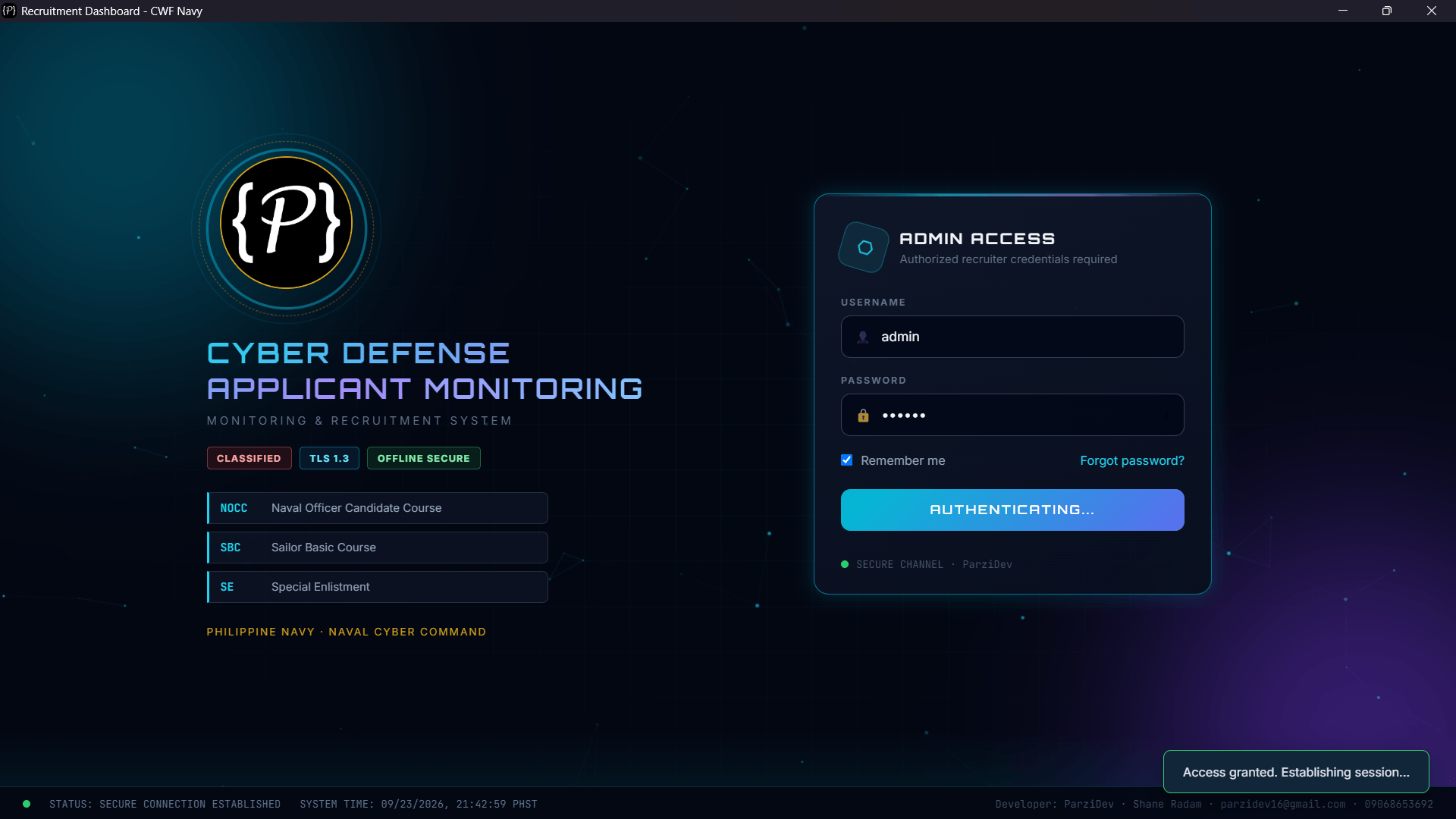Click the Admin Access heading
This screenshot has height=819, width=1456.
point(977,239)
